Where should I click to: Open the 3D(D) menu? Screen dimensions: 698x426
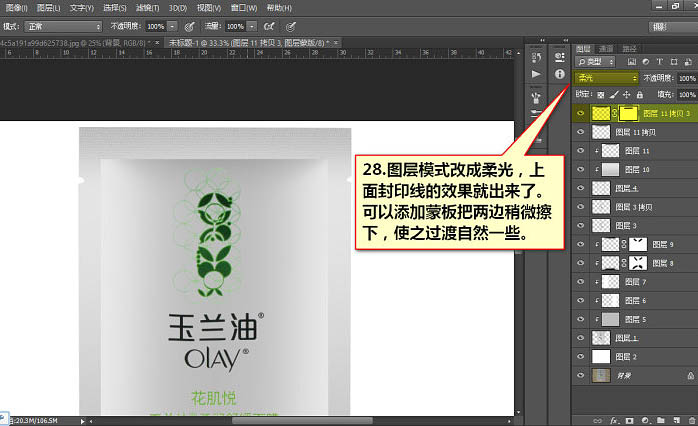[178, 8]
